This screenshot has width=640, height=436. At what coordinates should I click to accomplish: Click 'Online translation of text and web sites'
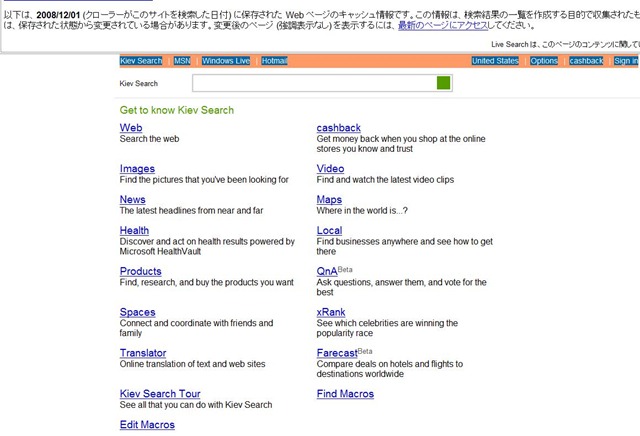tap(192, 364)
